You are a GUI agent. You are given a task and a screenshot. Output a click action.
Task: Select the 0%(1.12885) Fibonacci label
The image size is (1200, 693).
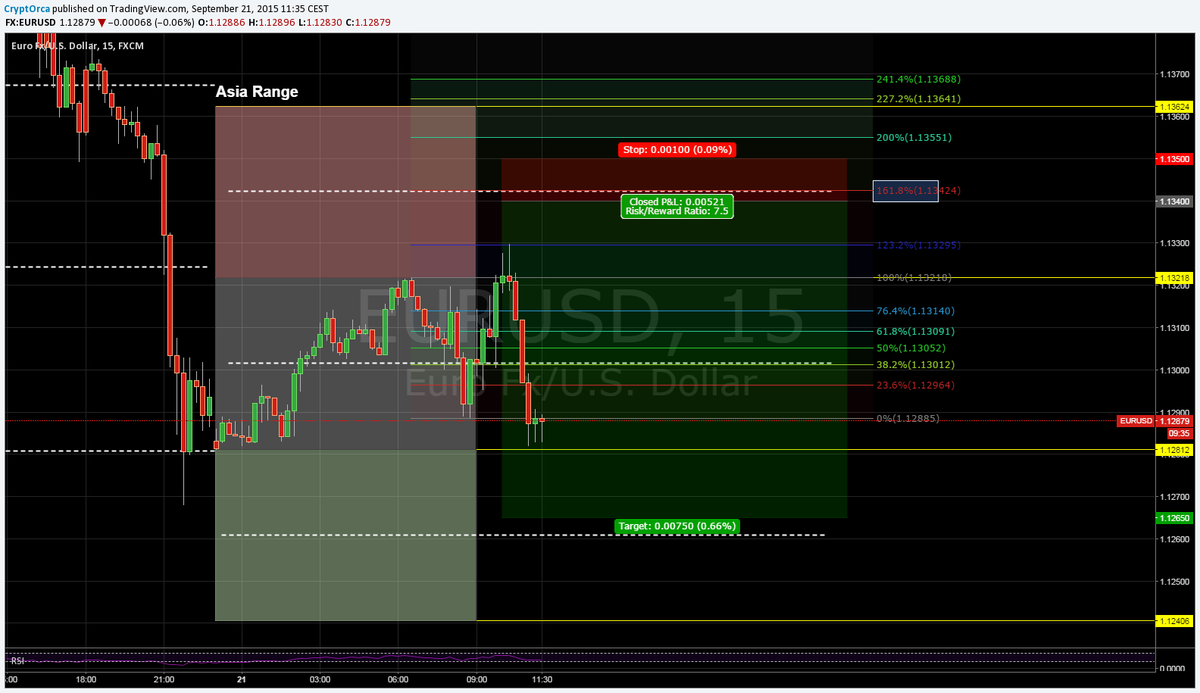pos(908,418)
